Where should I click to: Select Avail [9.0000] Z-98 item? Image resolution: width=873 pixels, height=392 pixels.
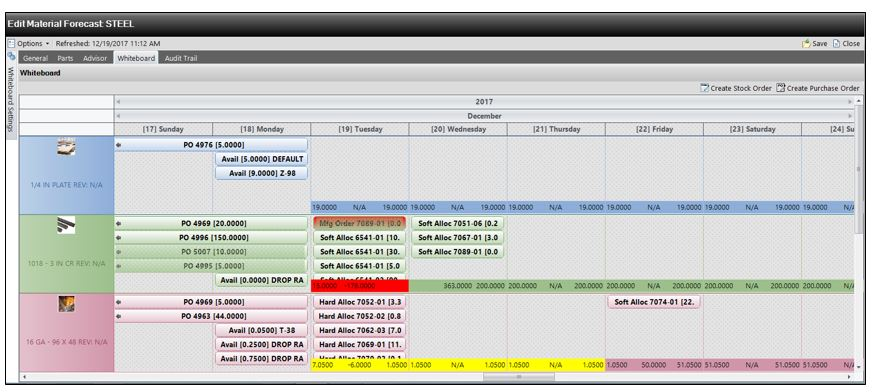tap(262, 173)
